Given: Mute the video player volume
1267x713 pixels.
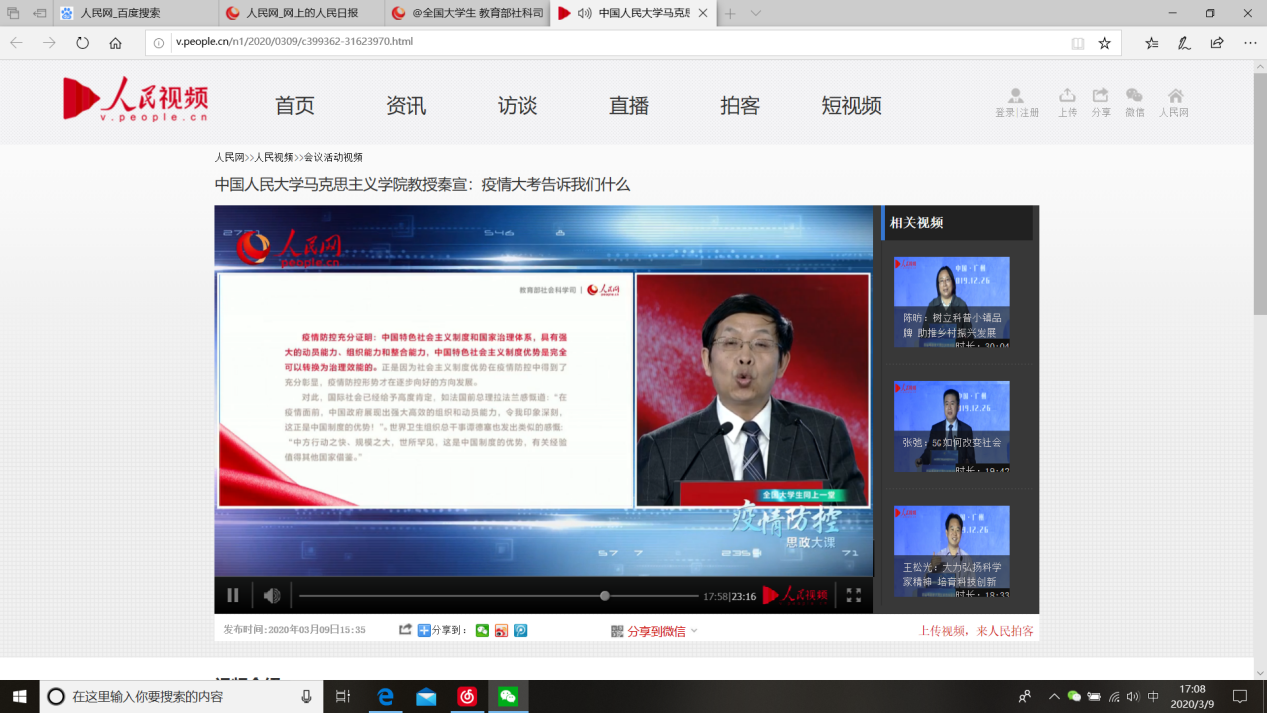Looking at the screenshot, I should [x=271, y=595].
